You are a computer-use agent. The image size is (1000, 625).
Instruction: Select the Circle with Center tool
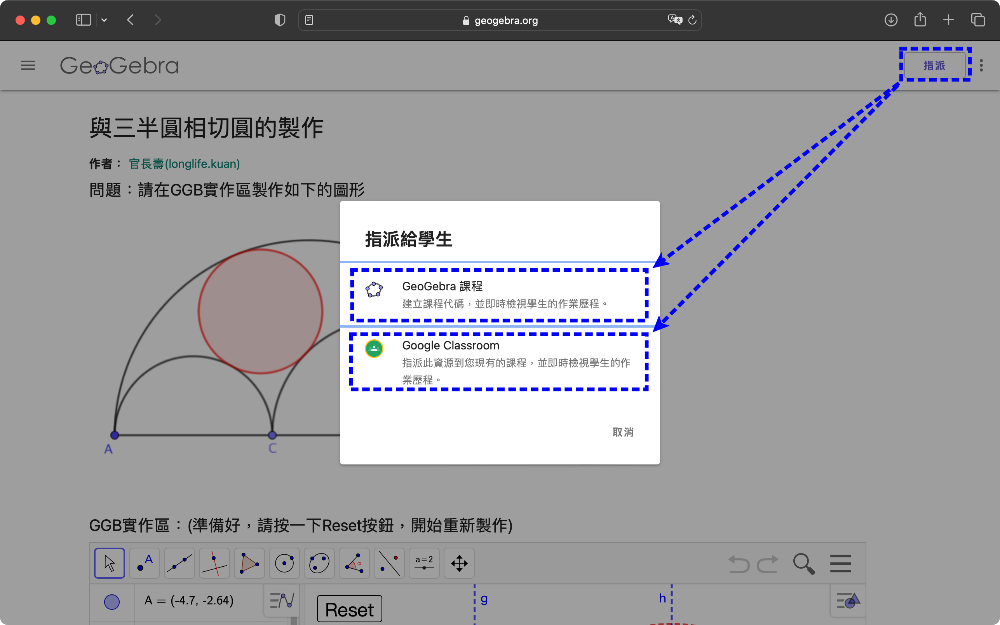tap(284, 563)
